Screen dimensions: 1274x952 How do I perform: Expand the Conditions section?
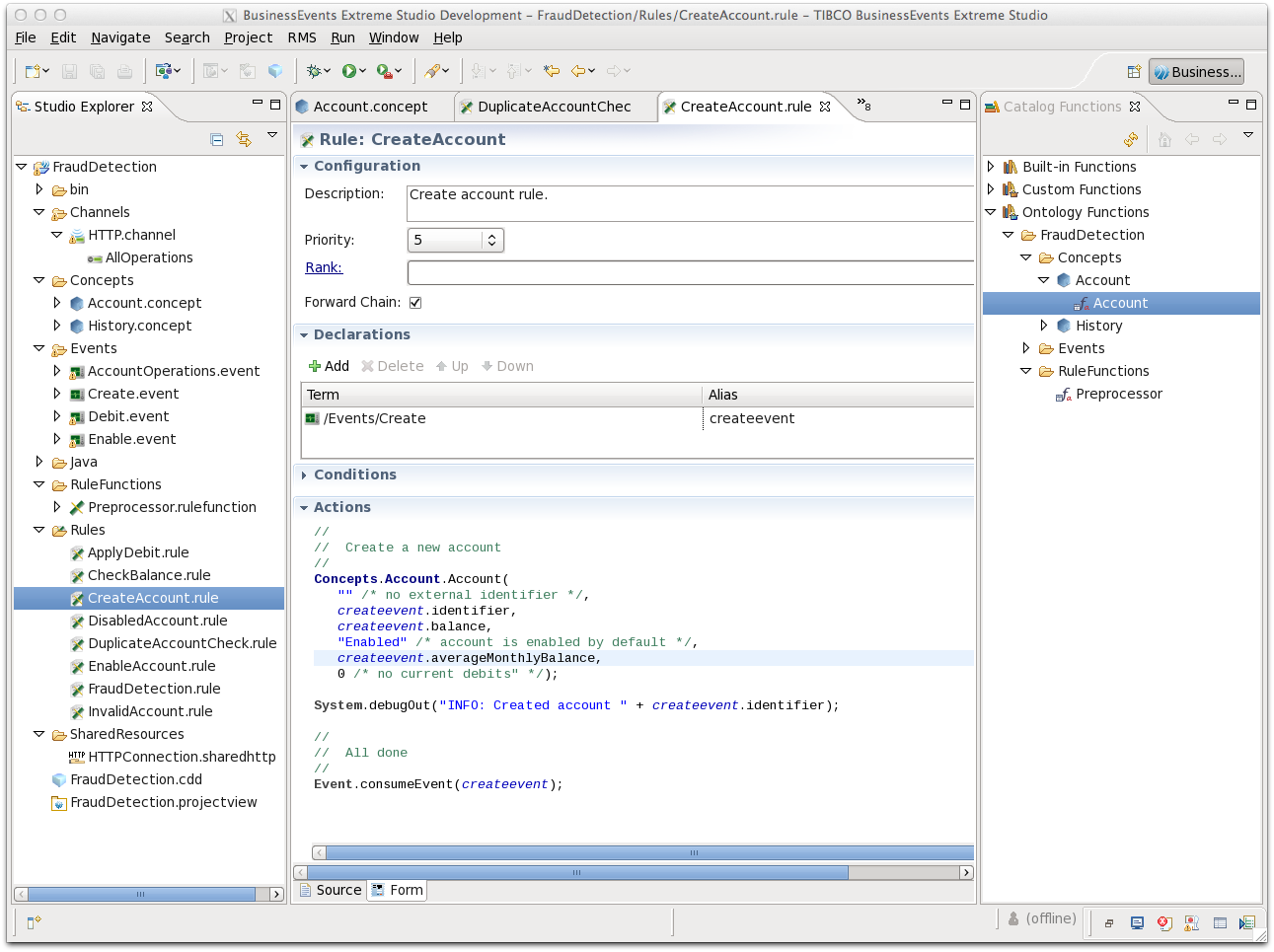pyautogui.click(x=304, y=476)
